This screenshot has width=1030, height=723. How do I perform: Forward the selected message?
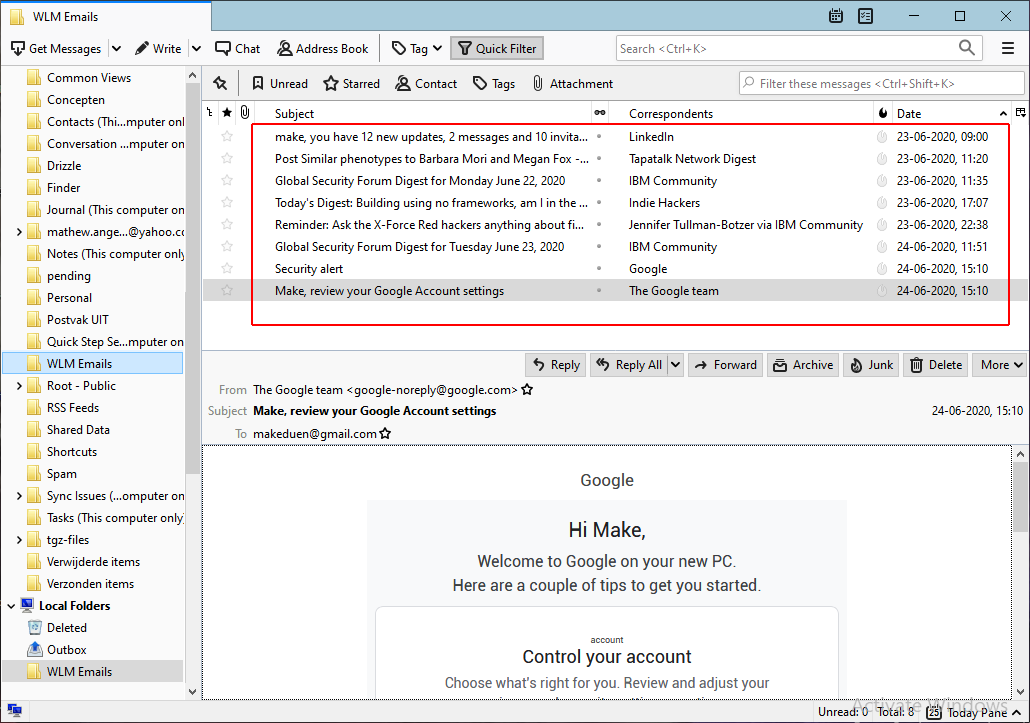click(x=725, y=365)
